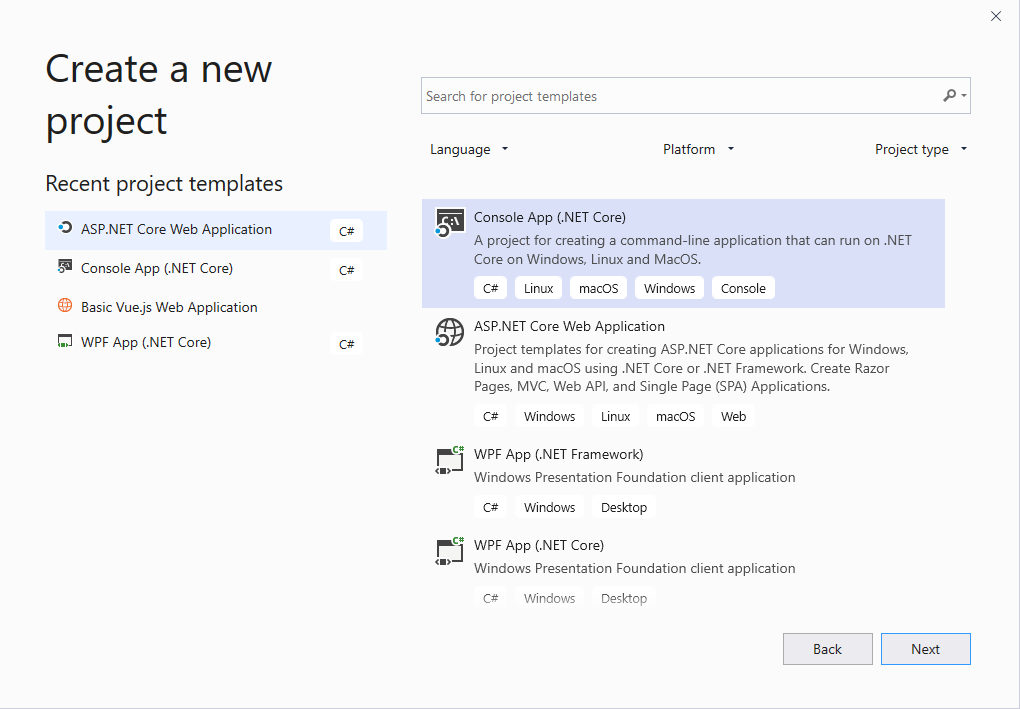Click the C# tag under Console App template
Viewport: 1020px width, 709px height.
490,288
